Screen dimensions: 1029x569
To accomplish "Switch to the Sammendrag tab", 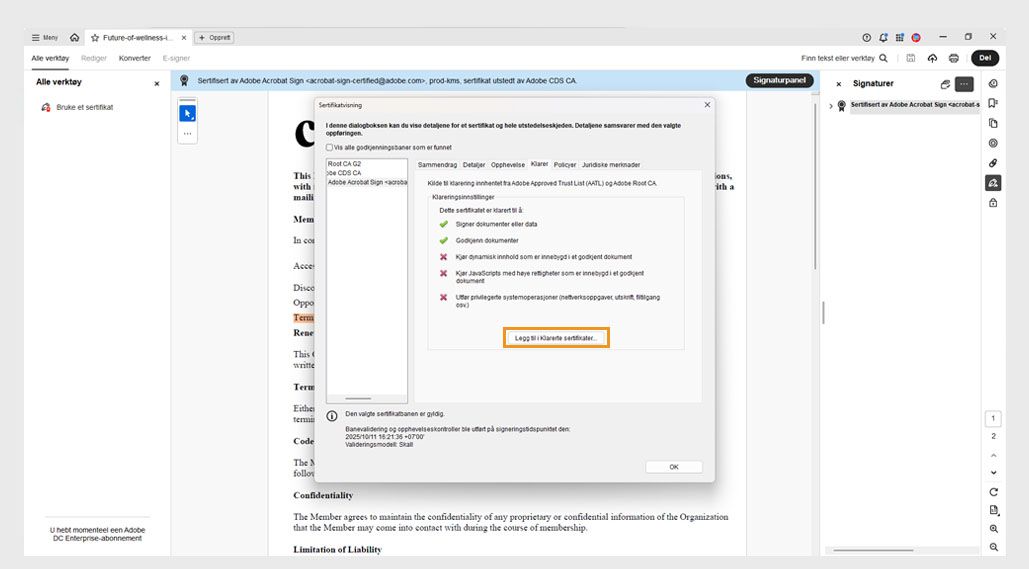I will tap(437, 165).
